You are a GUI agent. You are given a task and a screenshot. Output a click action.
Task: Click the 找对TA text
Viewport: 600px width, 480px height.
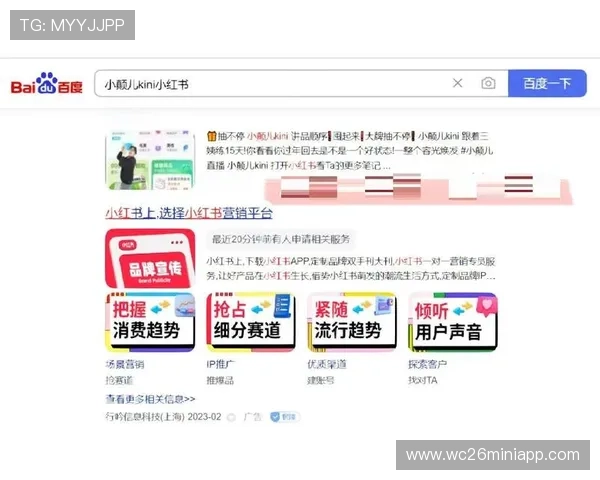pos(423,380)
